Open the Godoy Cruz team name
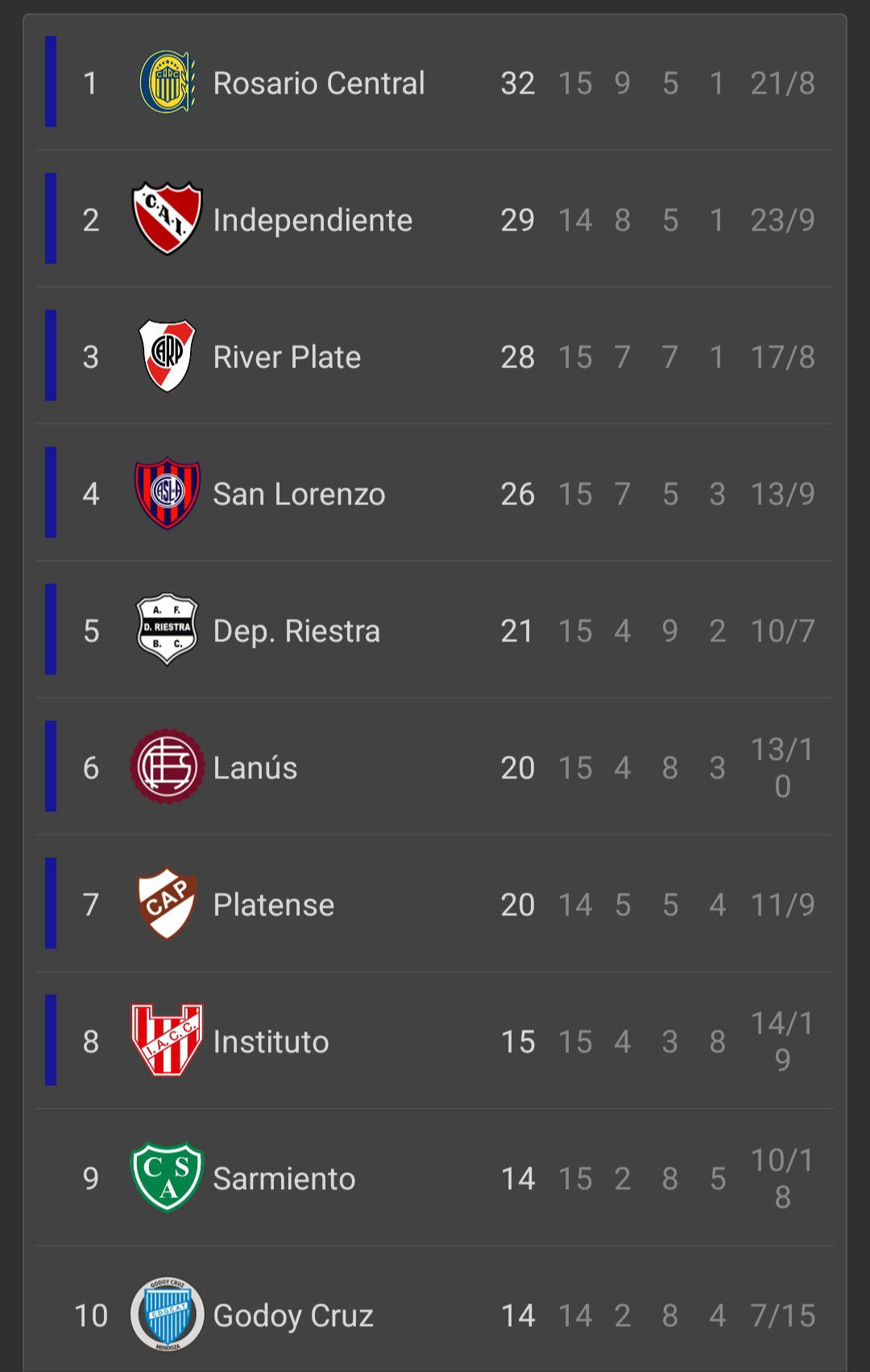The height and width of the screenshot is (1372, 870). (x=293, y=1316)
